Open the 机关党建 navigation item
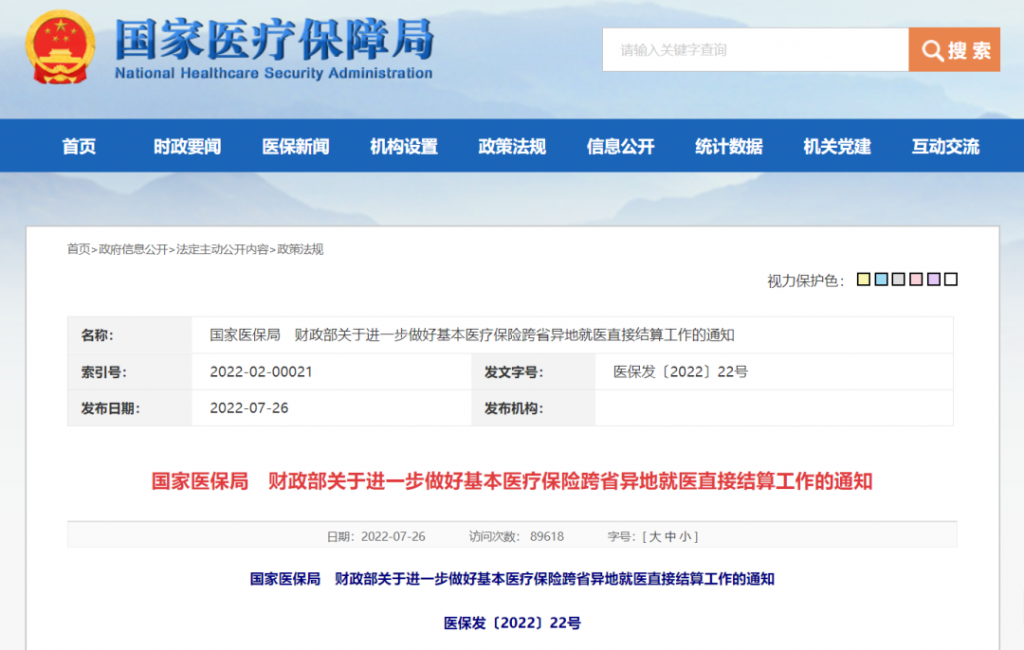The height and width of the screenshot is (650, 1024). pos(837,146)
